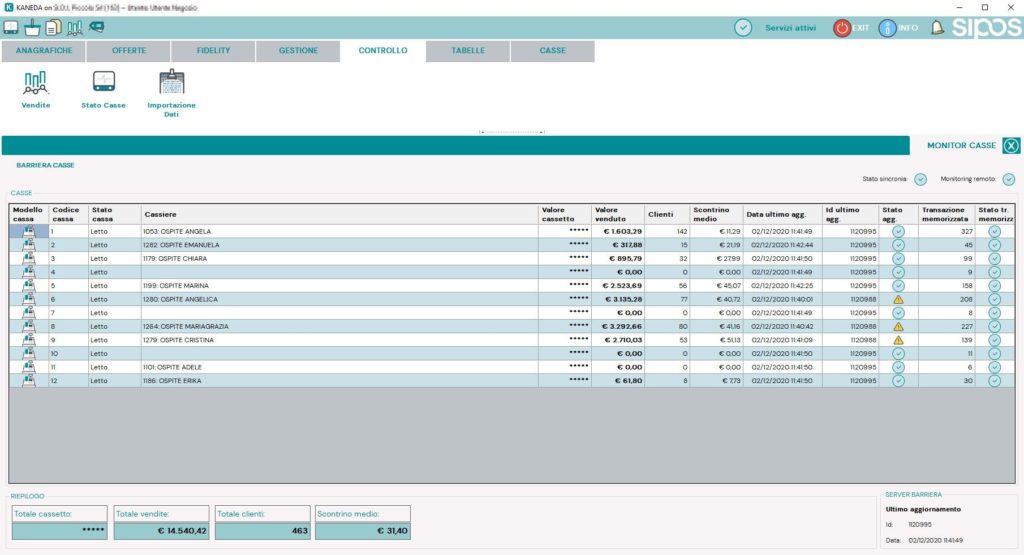Screen dimensions: 1024x555
Task: Sort by the Valore venduto column header
Action: [616, 214]
